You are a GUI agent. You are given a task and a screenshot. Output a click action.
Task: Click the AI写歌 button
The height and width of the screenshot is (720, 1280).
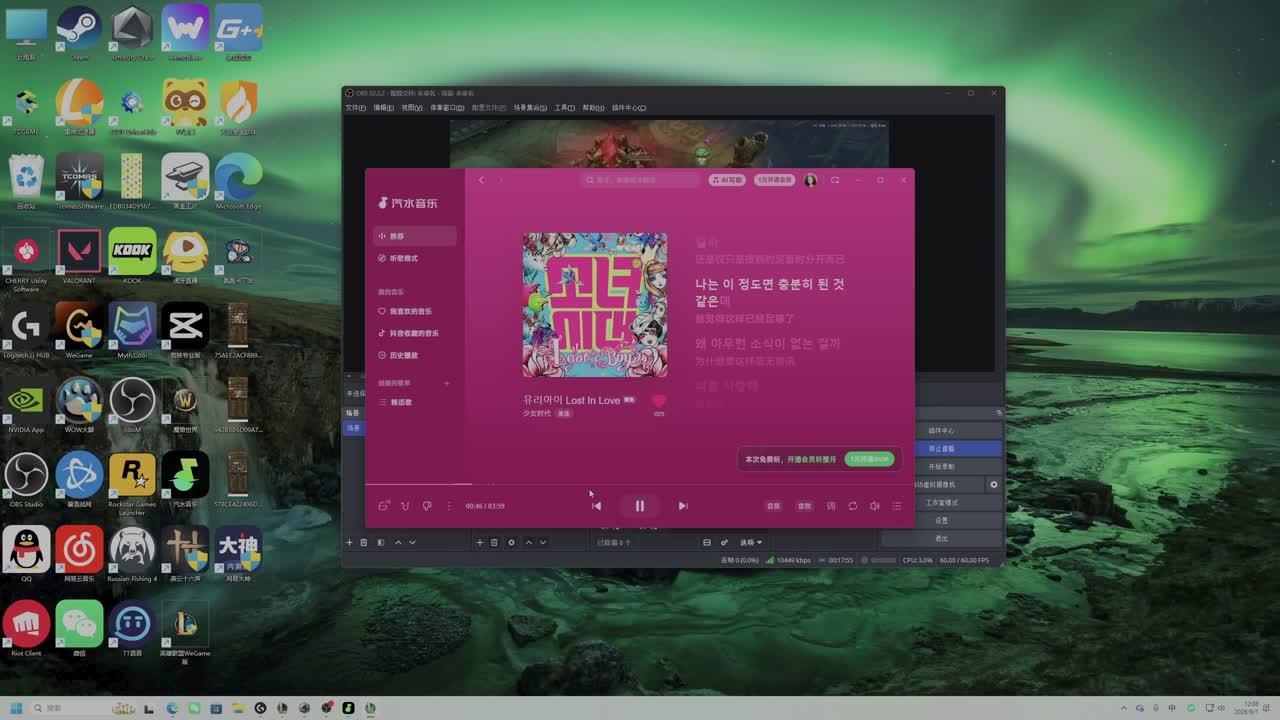(727, 180)
